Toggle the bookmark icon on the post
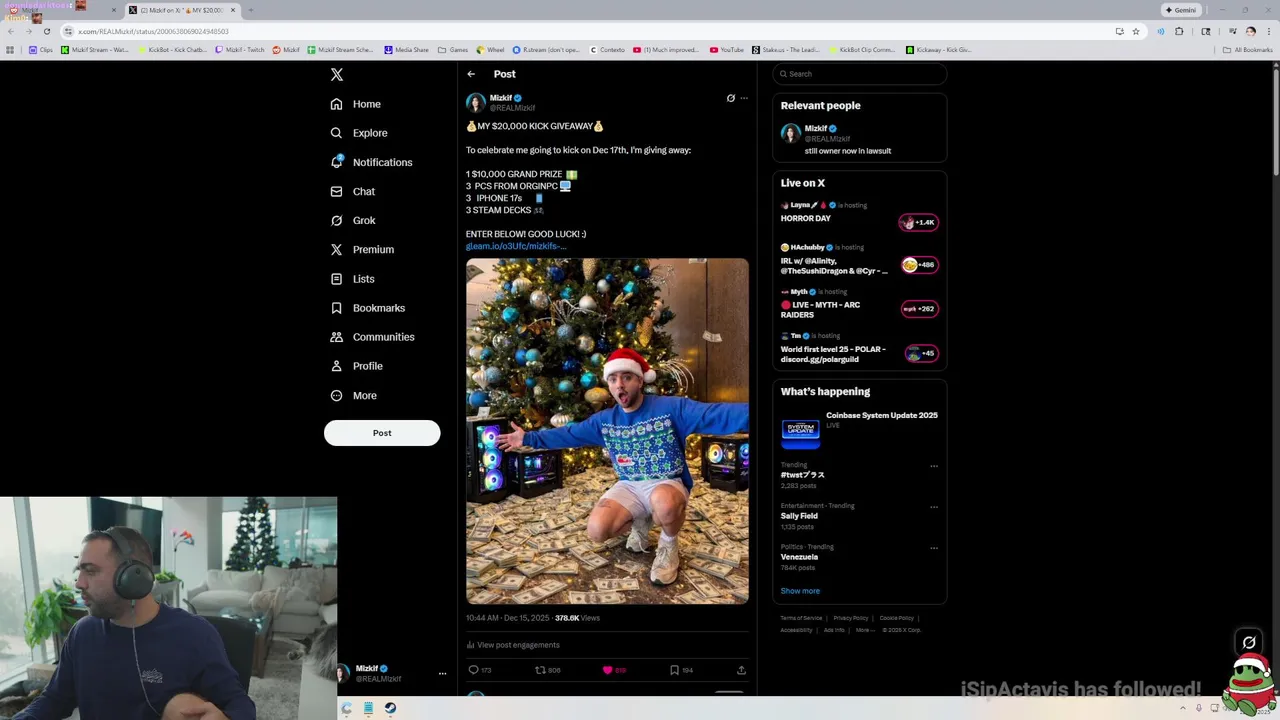This screenshot has width=1280, height=720. point(674,670)
